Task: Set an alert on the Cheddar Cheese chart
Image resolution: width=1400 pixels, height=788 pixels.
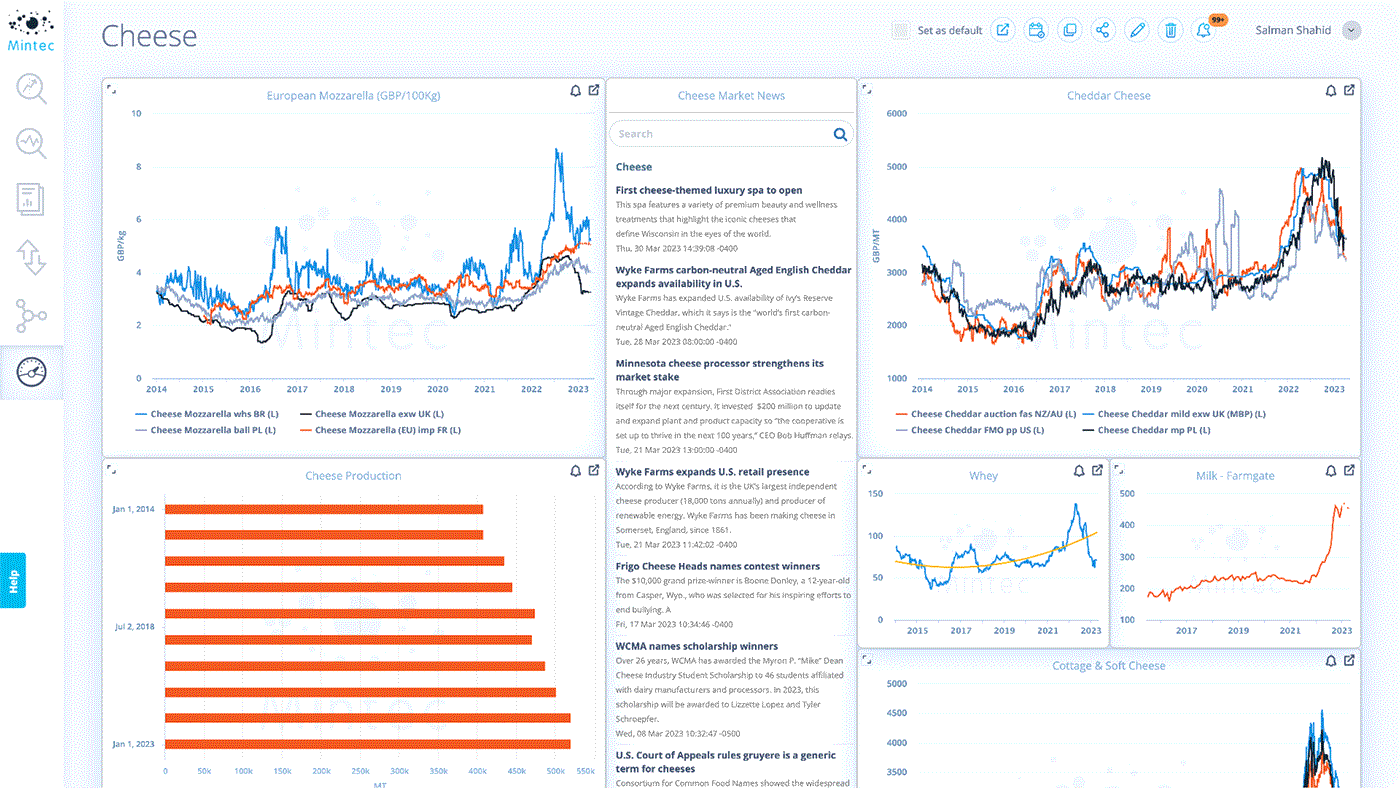Action: pos(1329,89)
